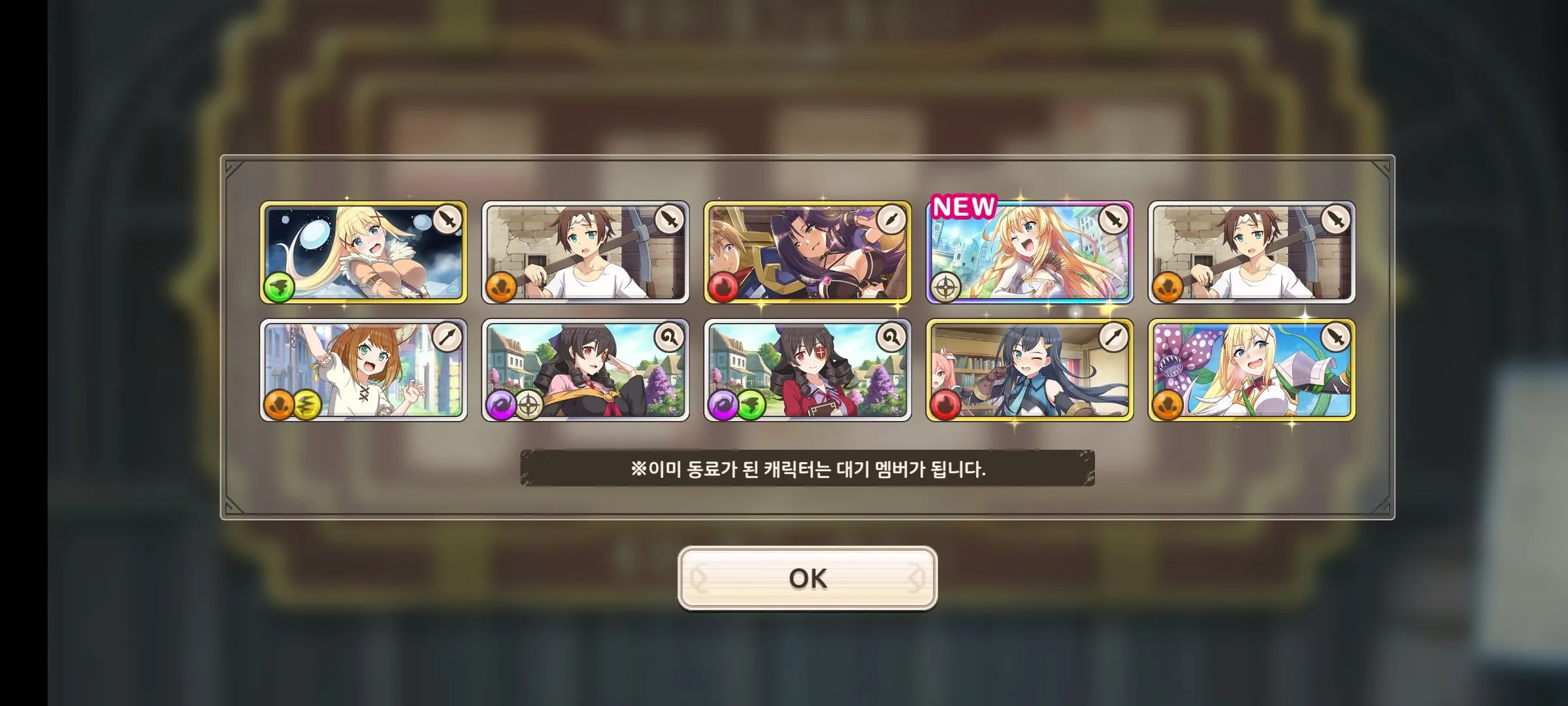This screenshot has height=706, width=1568.
Task: Select the blonde girl with slime card
Action: (x=363, y=252)
